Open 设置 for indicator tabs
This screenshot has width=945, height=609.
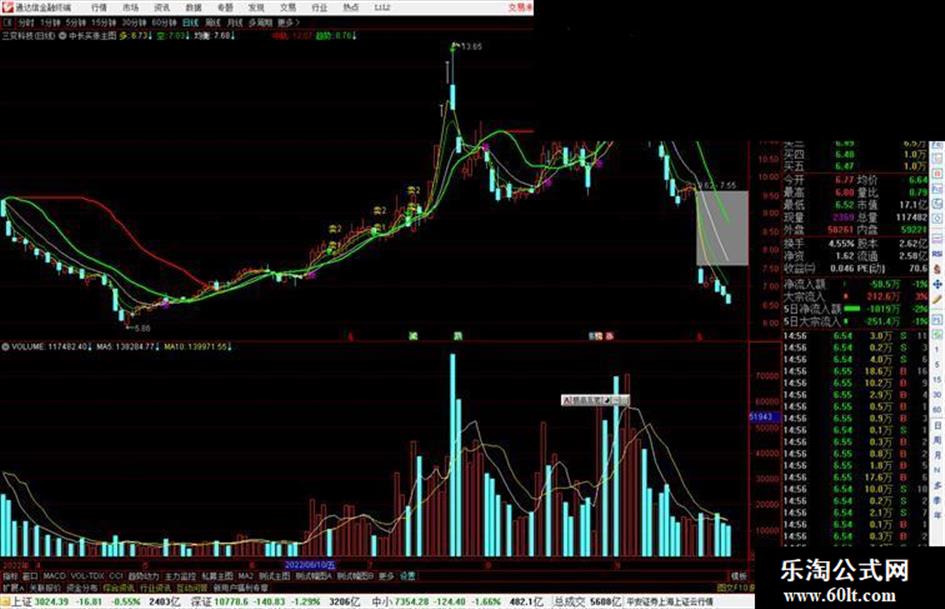click(407, 576)
